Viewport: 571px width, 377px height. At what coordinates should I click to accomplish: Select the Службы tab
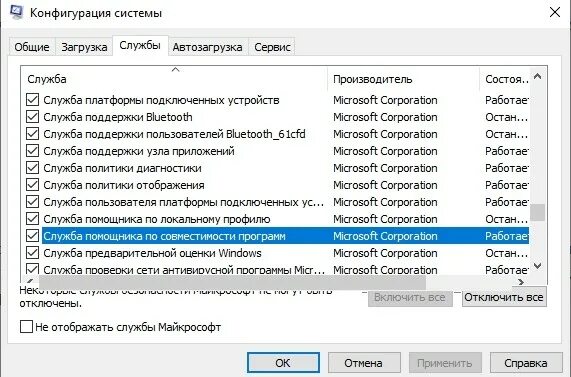140,46
